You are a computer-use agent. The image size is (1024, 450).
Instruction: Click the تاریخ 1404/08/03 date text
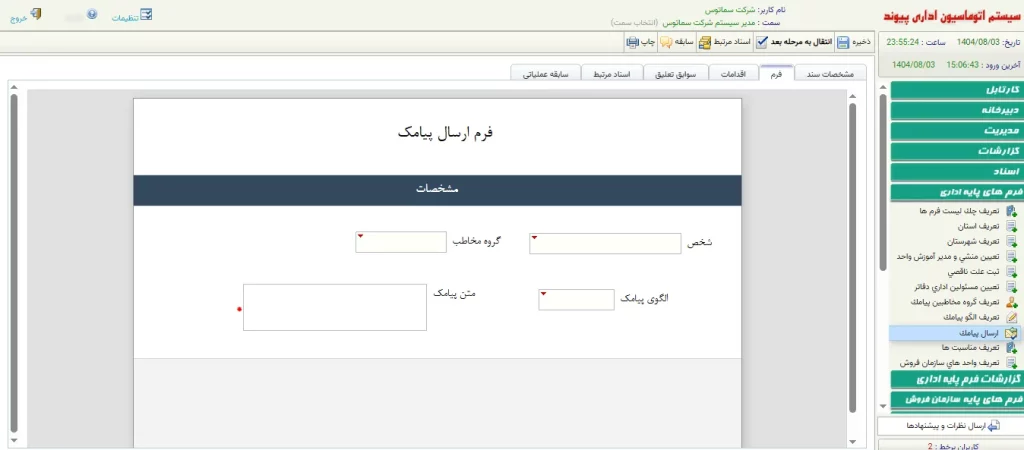(x=987, y=42)
